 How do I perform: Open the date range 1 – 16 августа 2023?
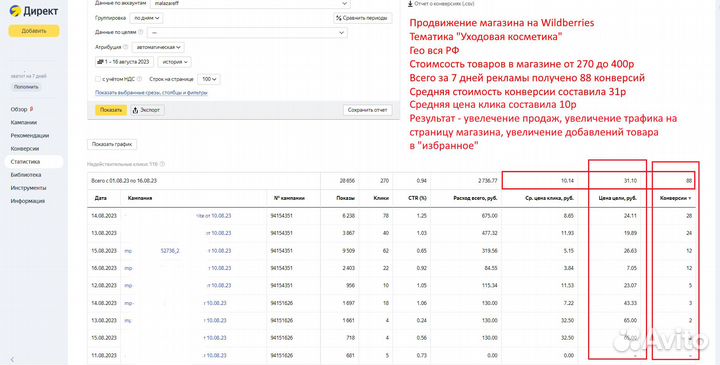point(124,62)
